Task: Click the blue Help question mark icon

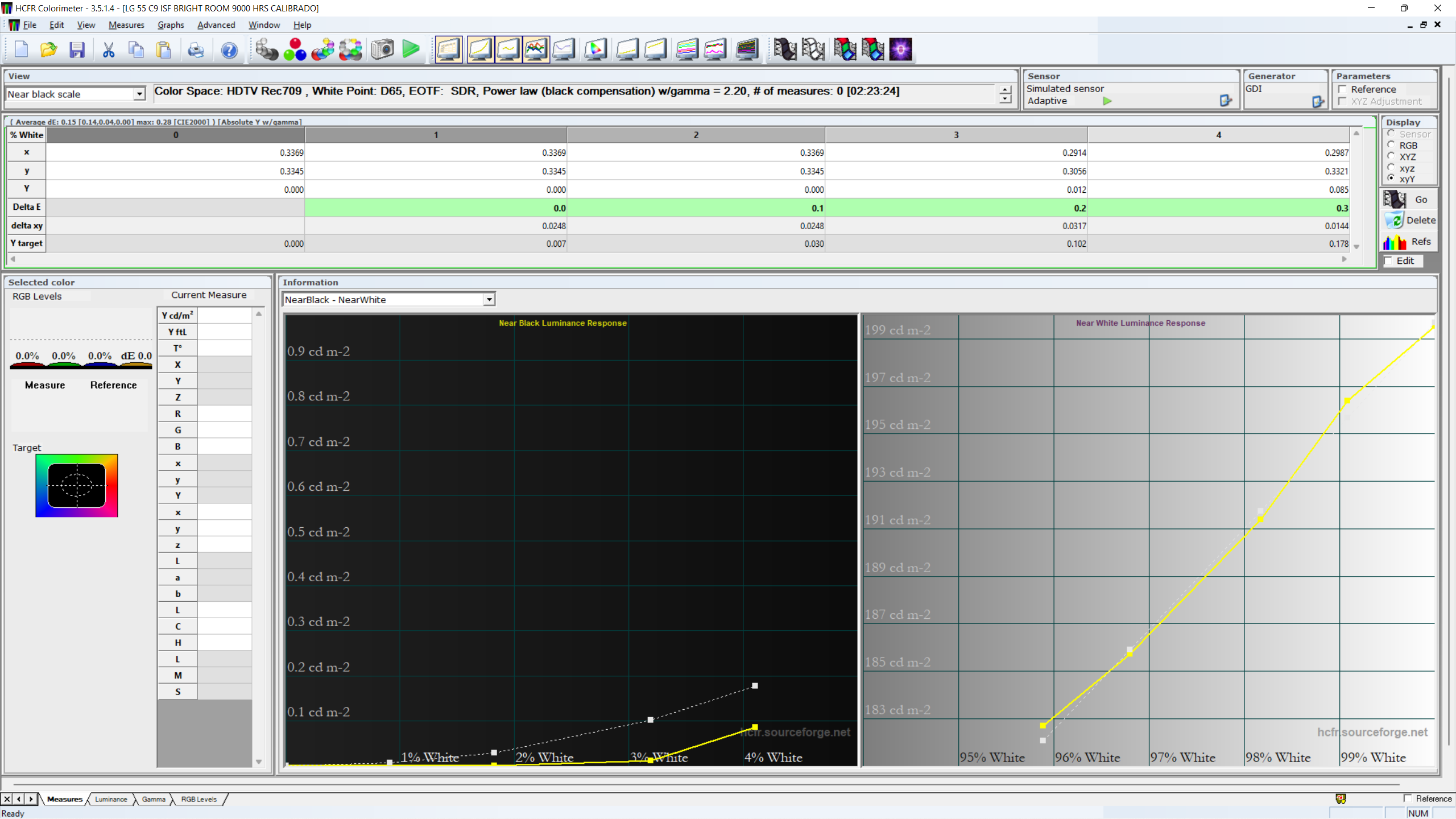Action: coord(229,50)
